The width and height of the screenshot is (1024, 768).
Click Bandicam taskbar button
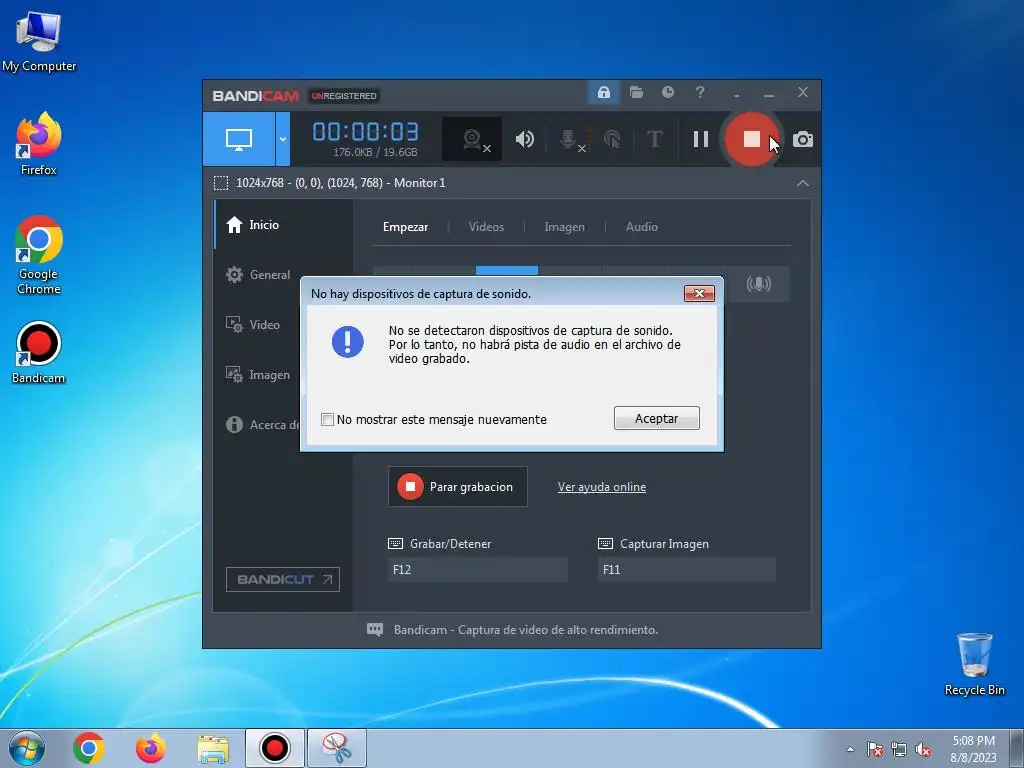pos(275,748)
